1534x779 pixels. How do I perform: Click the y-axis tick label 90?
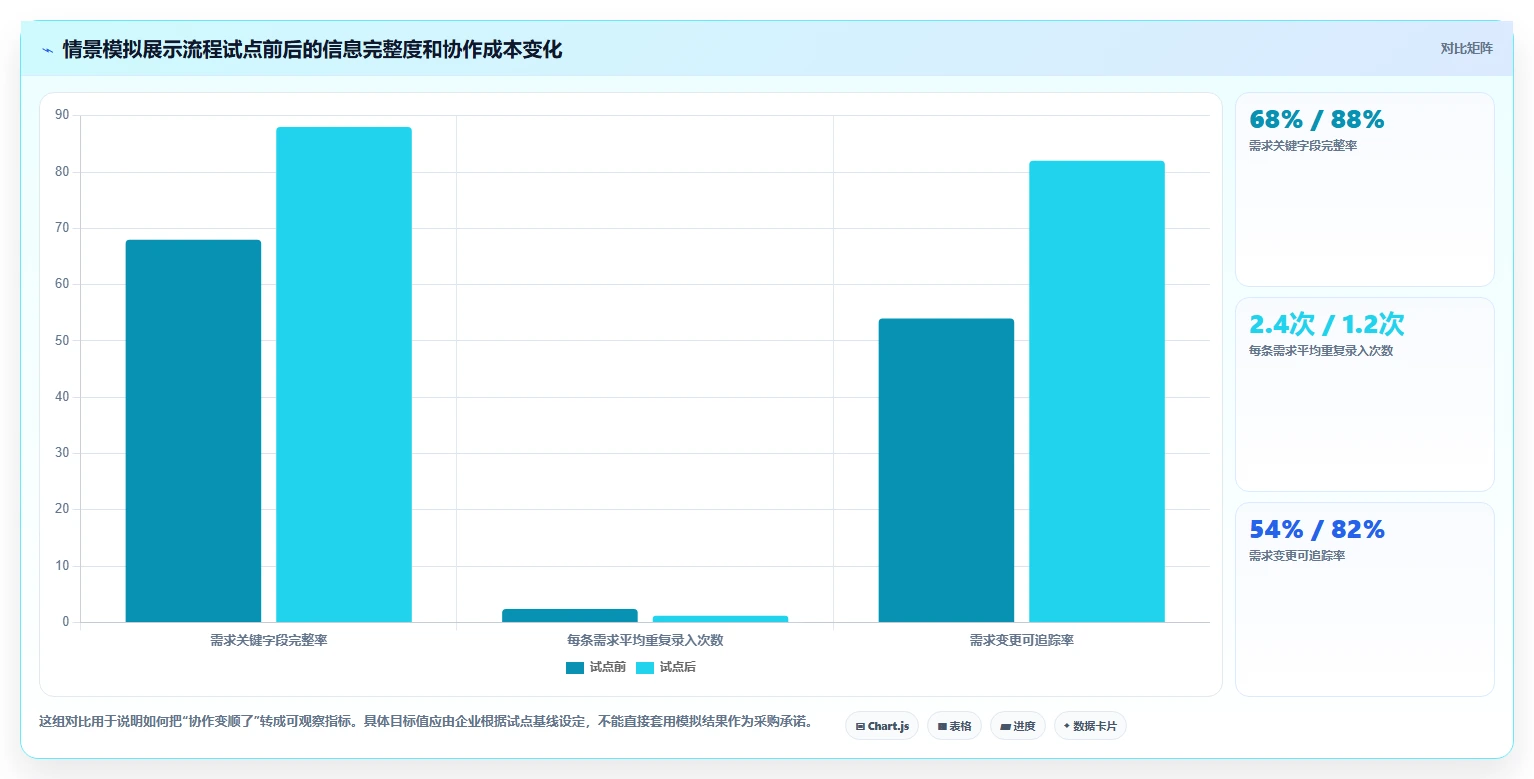click(x=62, y=115)
